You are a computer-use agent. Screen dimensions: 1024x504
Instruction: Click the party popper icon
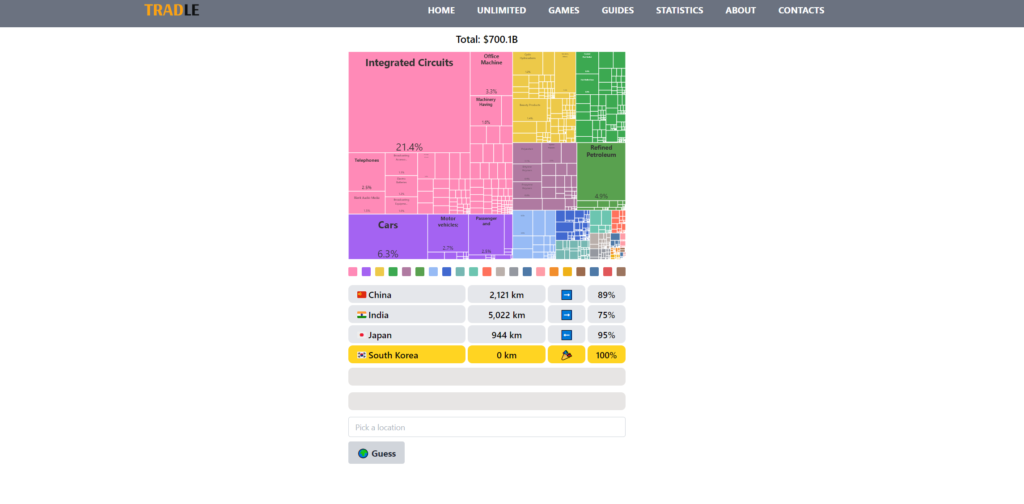click(x=567, y=355)
